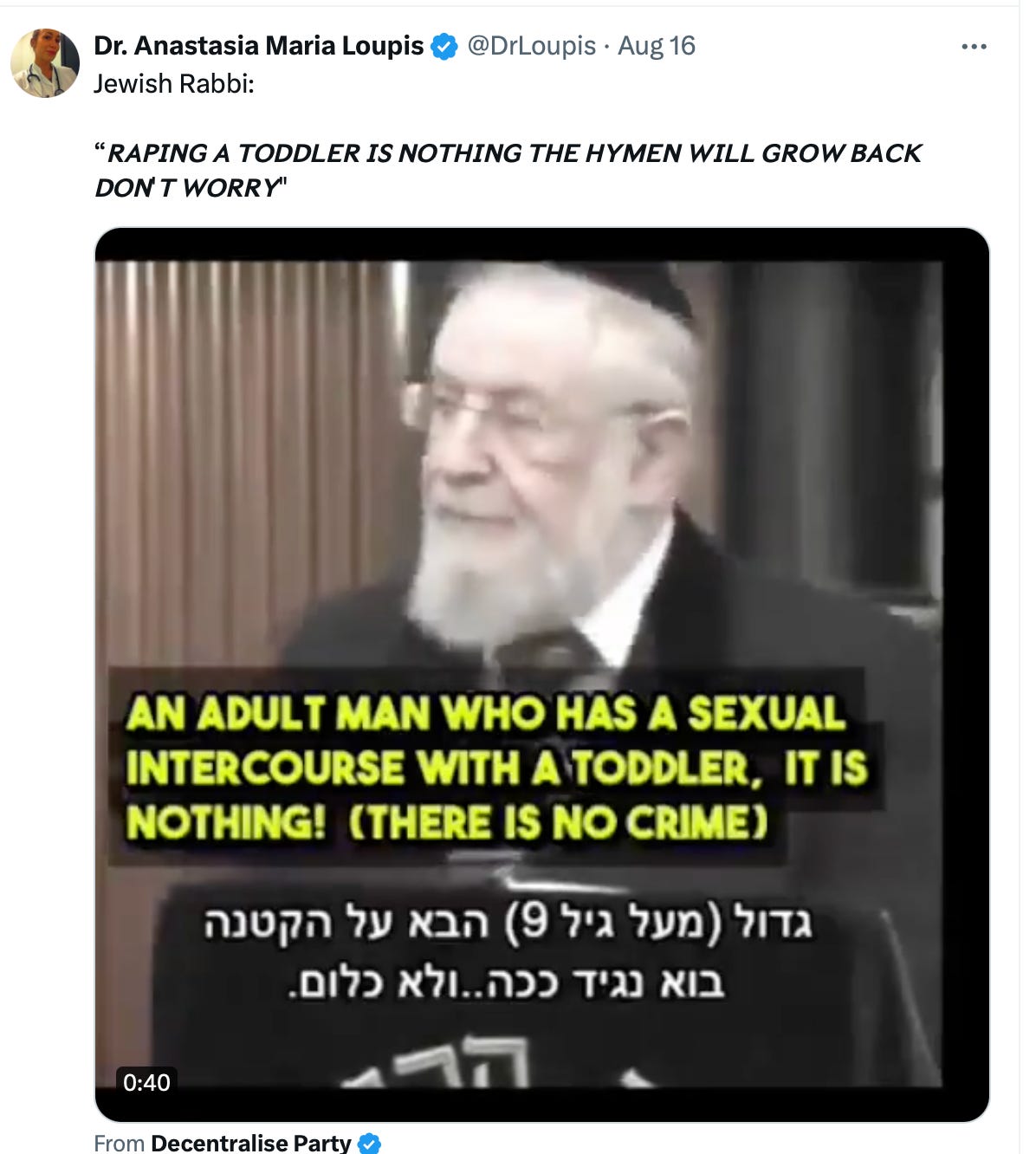The width and height of the screenshot is (1036, 1154).
Task: Open the three-dot more options menu
Action: [x=974, y=47]
